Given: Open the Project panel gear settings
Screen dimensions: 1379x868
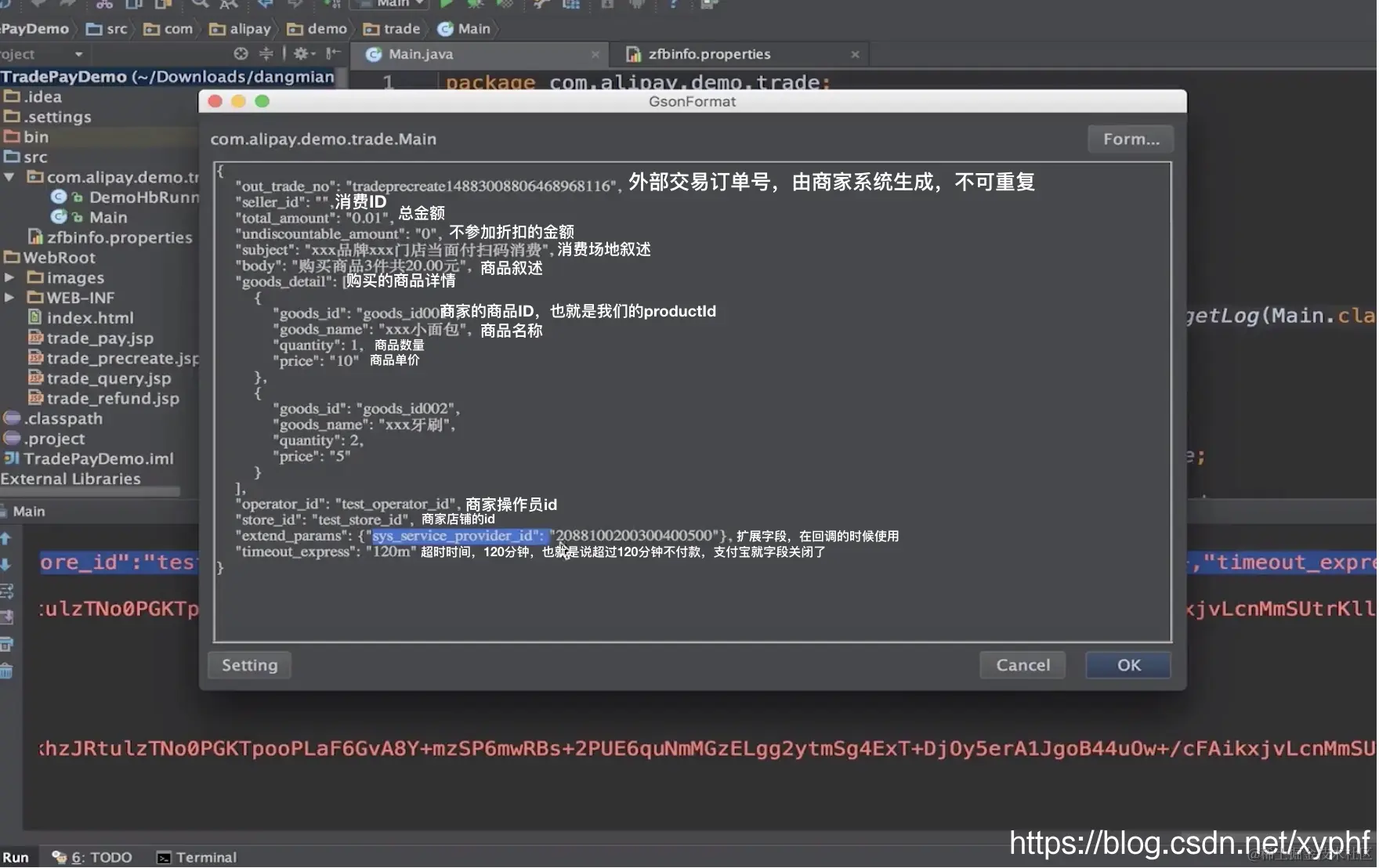Looking at the screenshot, I should [x=304, y=53].
